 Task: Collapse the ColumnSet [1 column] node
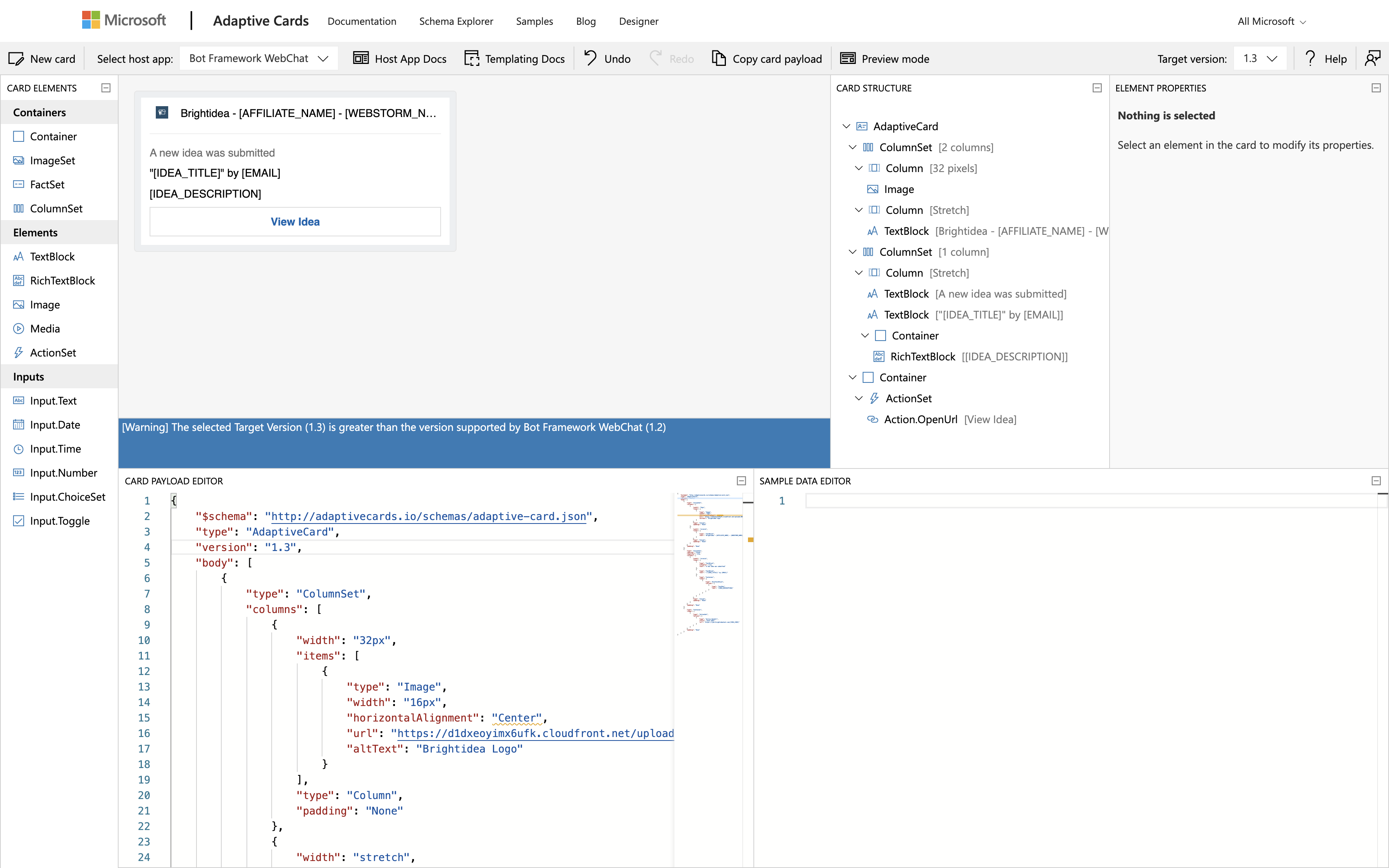pos(852,252)
